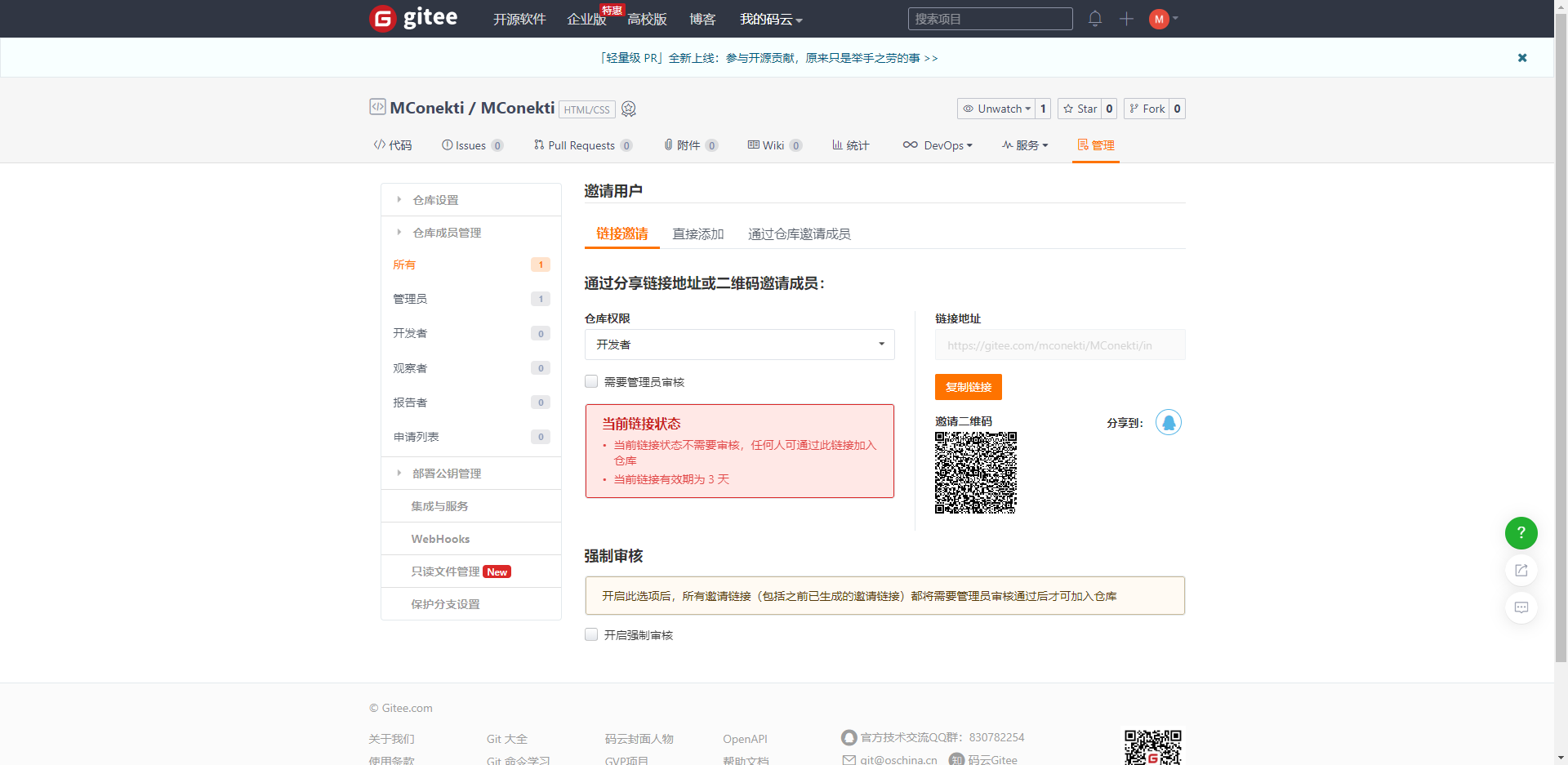Viewport: 1568px width, 765px height.
Task: Close the announcement banner
Action: (x=1522, y=58)
